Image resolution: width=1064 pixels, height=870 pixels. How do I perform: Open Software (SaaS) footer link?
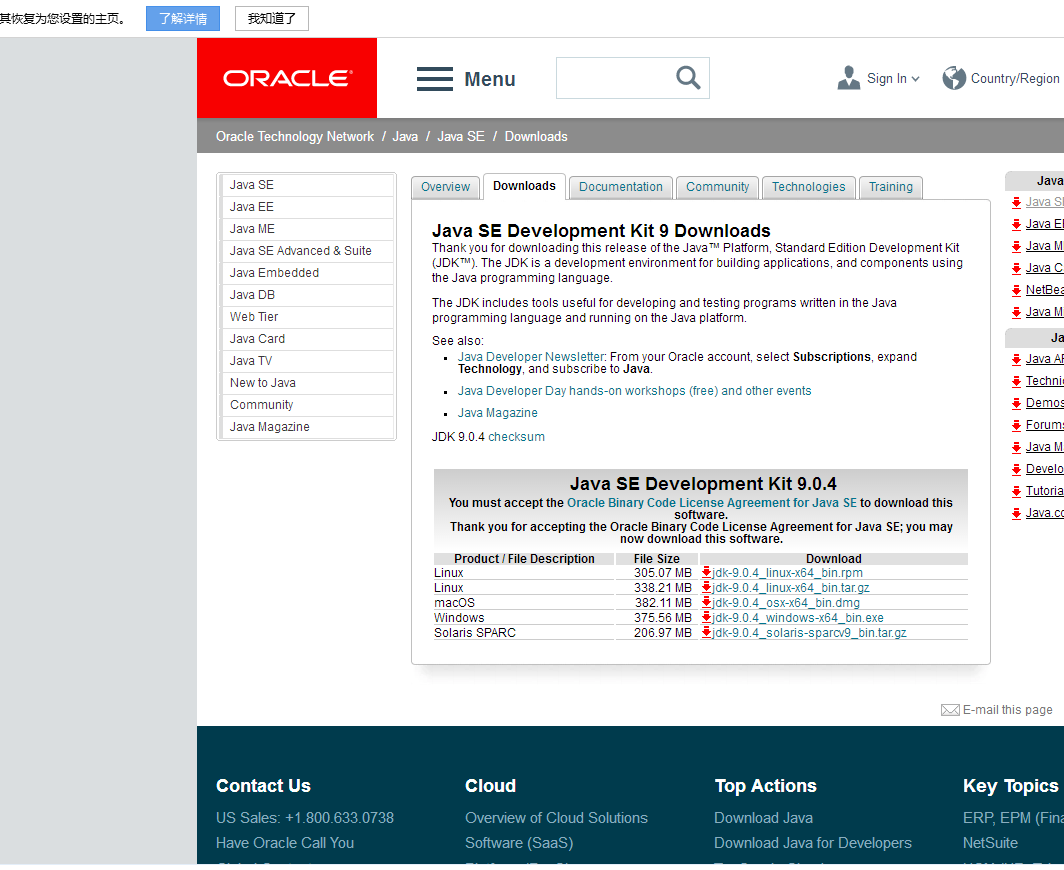[519, 844]
